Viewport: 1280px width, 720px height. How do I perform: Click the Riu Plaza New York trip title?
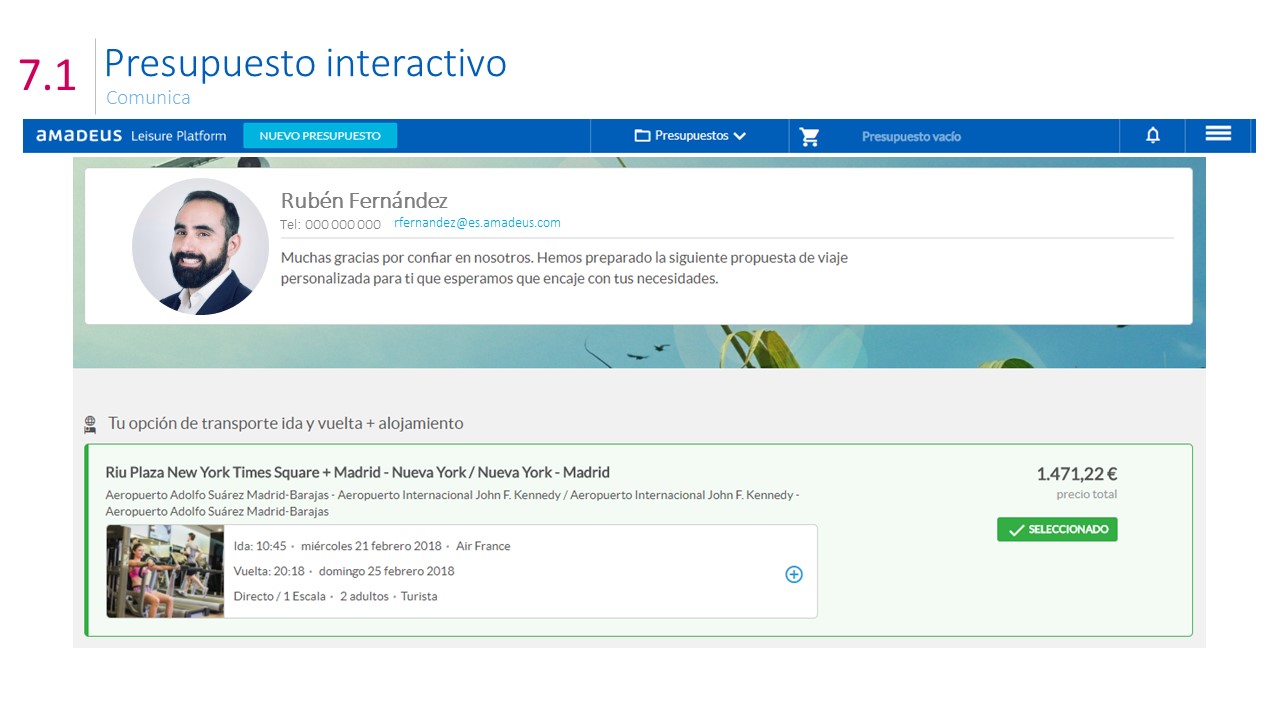(357, 472)
